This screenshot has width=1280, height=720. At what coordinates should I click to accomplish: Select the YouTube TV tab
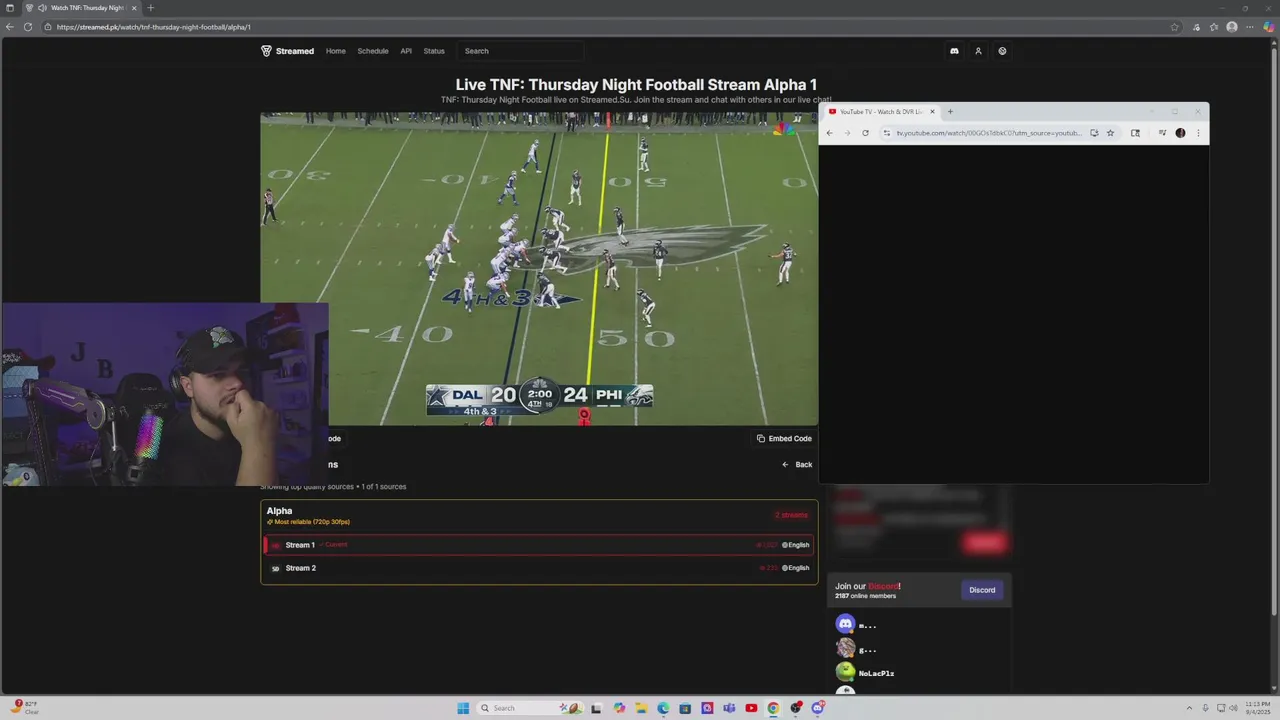coord(880,112)
